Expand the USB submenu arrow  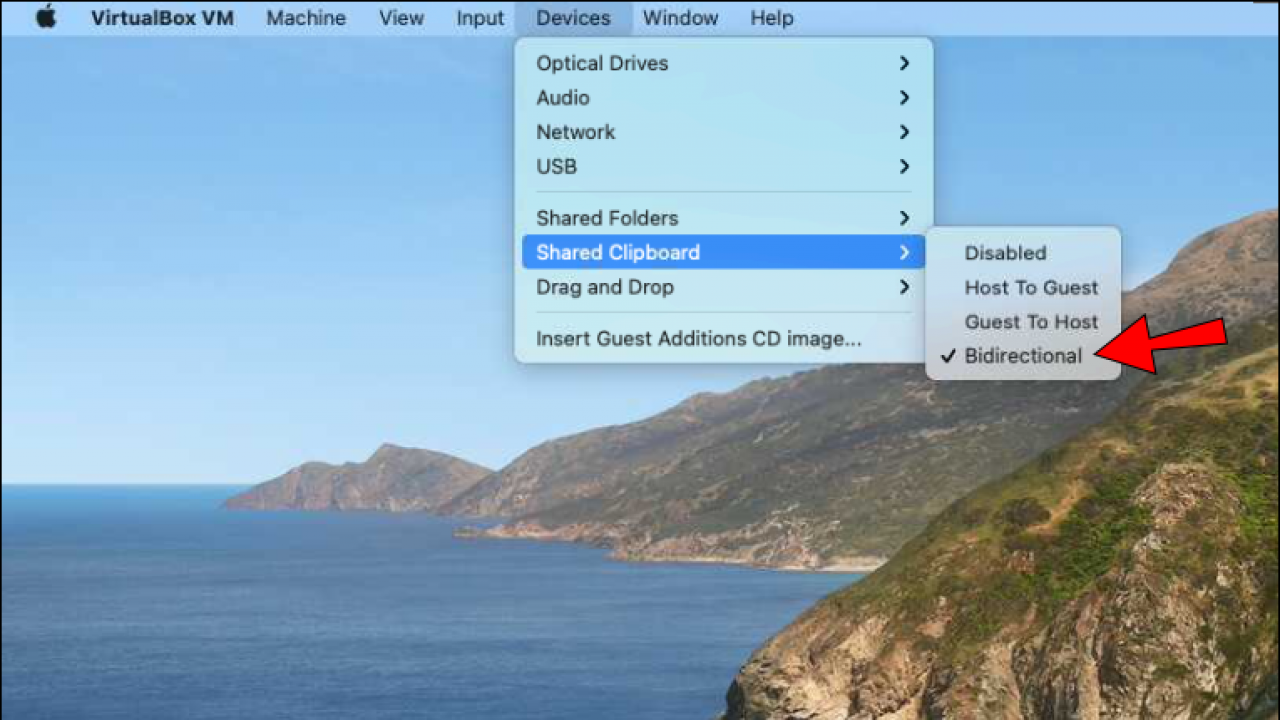coord(903,167)
